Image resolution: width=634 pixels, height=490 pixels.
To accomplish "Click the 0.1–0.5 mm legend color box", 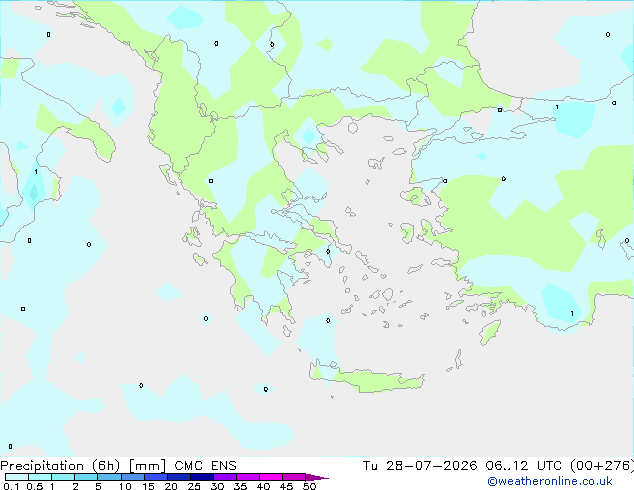I will [17, 477].
